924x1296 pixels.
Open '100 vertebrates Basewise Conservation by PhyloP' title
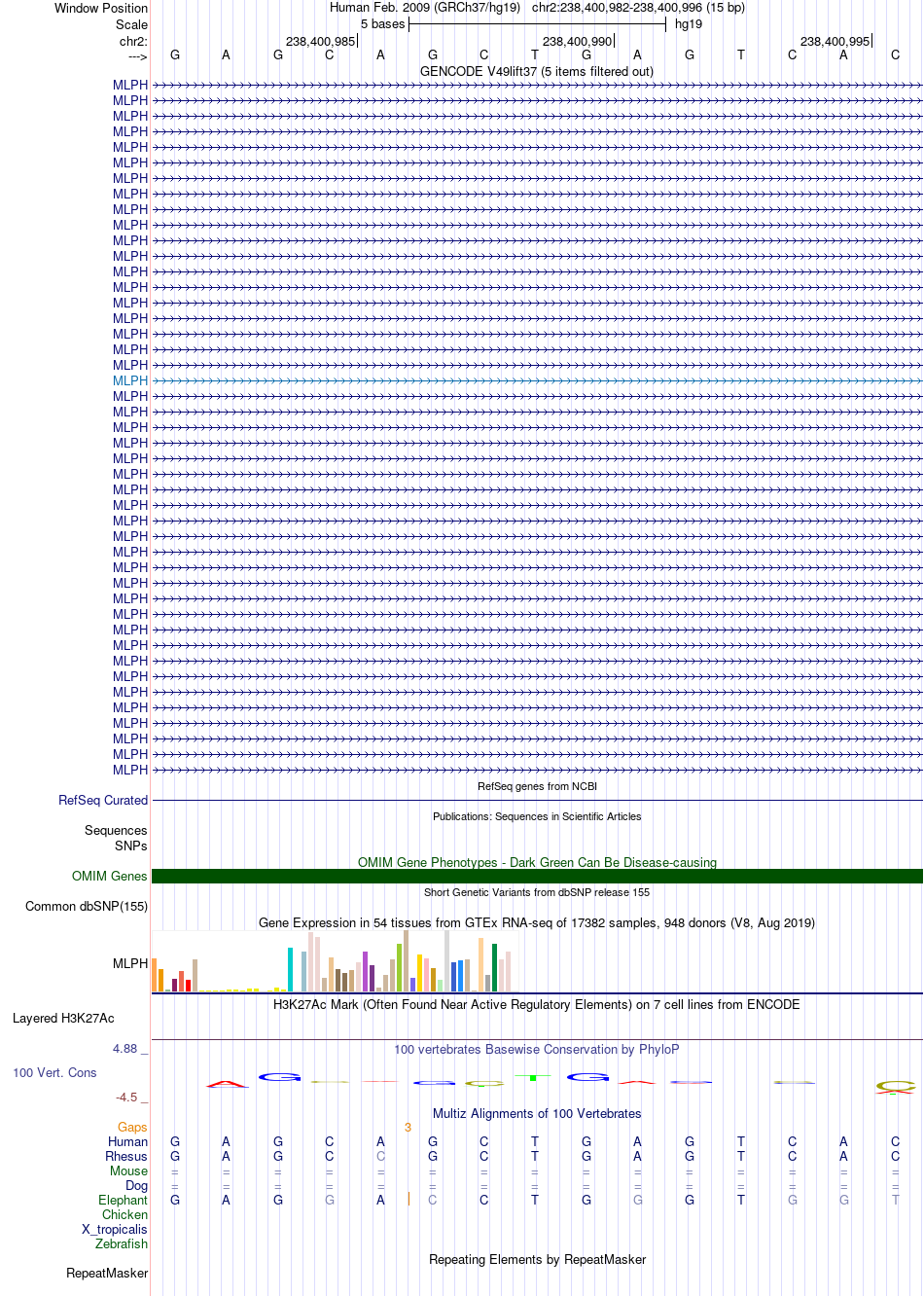point(537,1049)
